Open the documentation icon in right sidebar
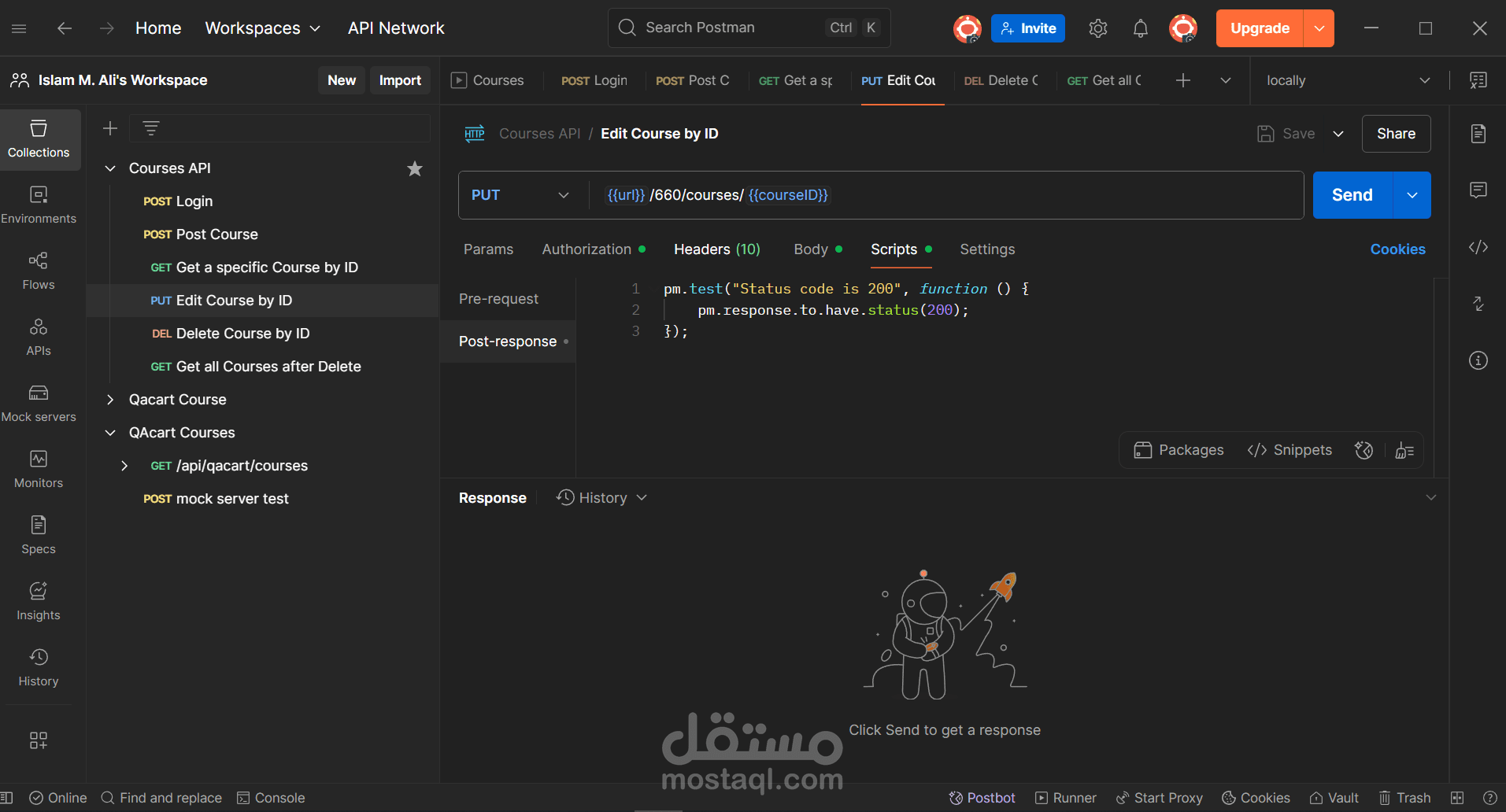The width and height of the screenshot is (1506, 812). coord(1478,134)
